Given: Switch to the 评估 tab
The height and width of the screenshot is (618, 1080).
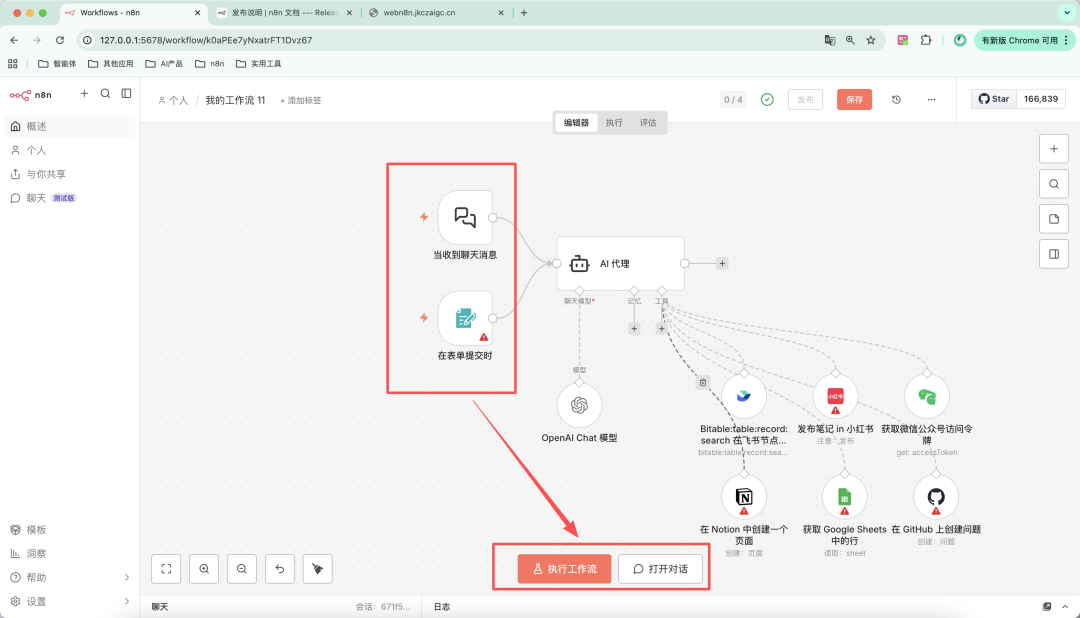Looking at the screenshot, I should click(x=648, y=122).
